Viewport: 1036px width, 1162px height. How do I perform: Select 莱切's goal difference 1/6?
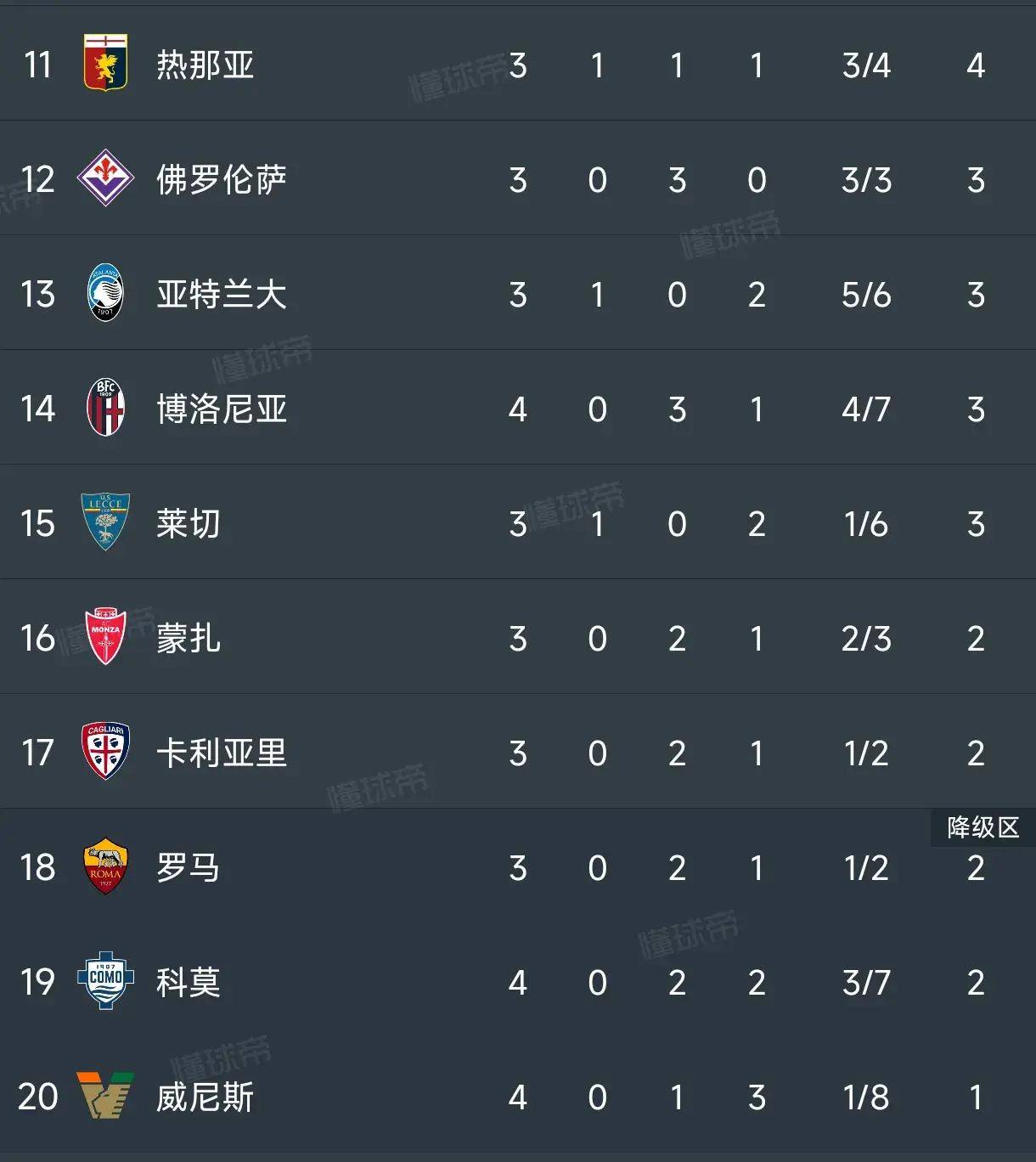click(x=864, y=524)
